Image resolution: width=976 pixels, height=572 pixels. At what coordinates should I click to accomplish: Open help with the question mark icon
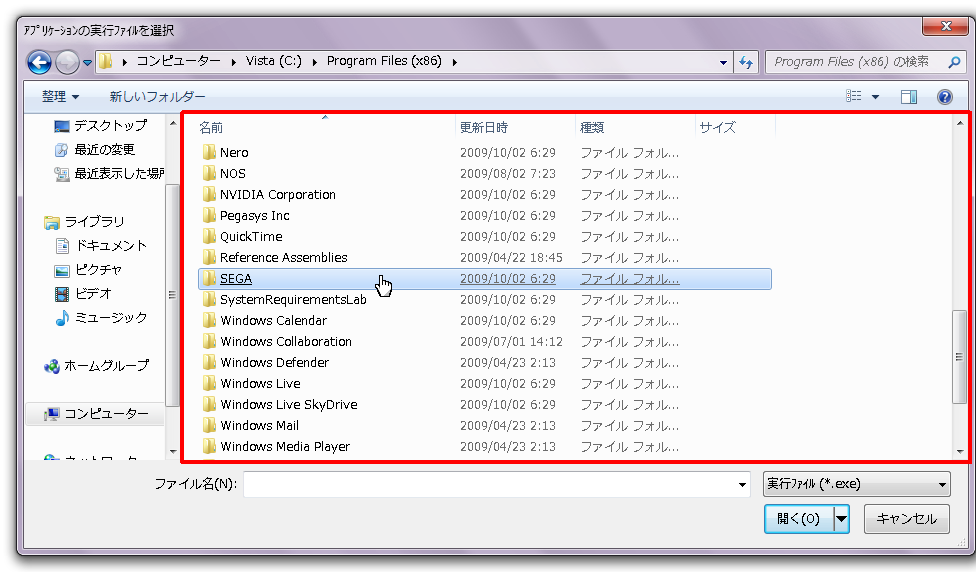click(944, 96)
